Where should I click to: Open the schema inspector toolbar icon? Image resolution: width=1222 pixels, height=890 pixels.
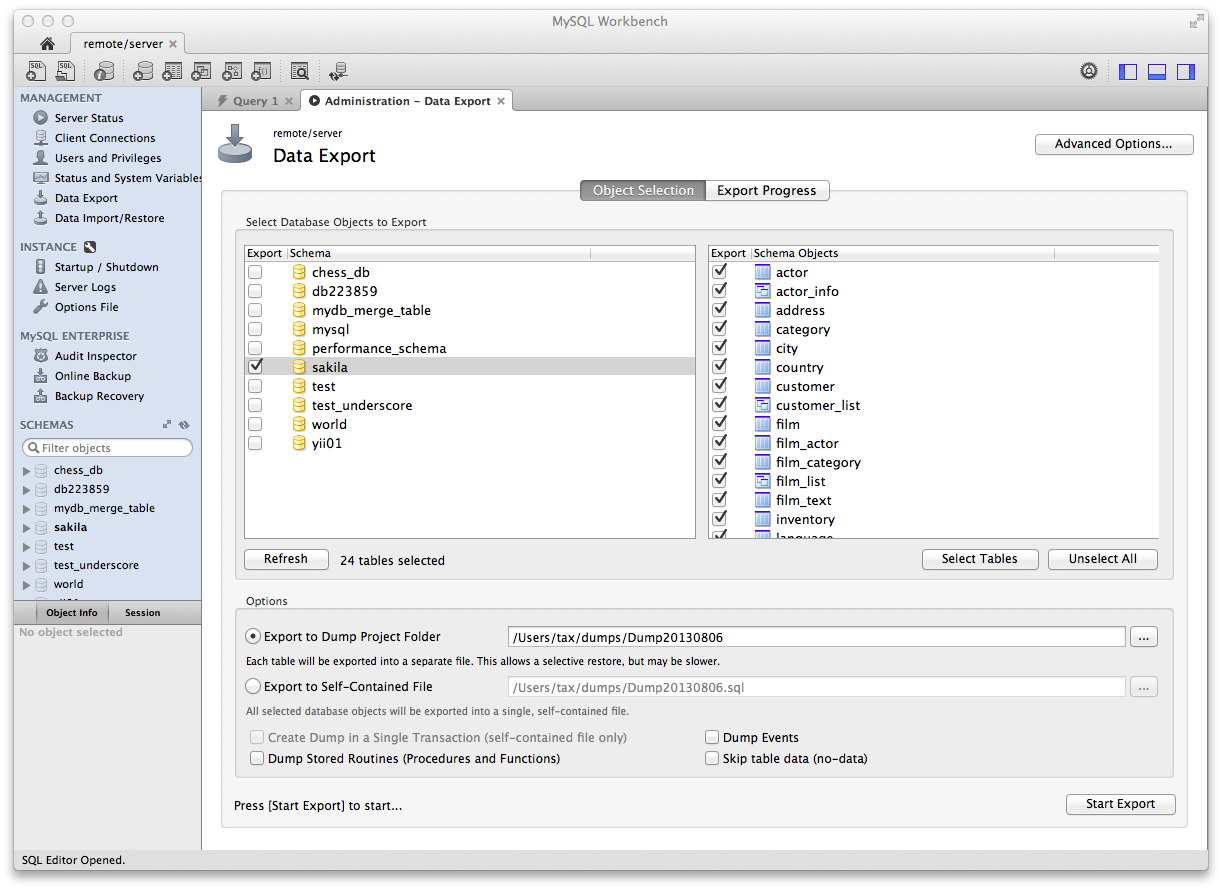(x=103, y=71)
